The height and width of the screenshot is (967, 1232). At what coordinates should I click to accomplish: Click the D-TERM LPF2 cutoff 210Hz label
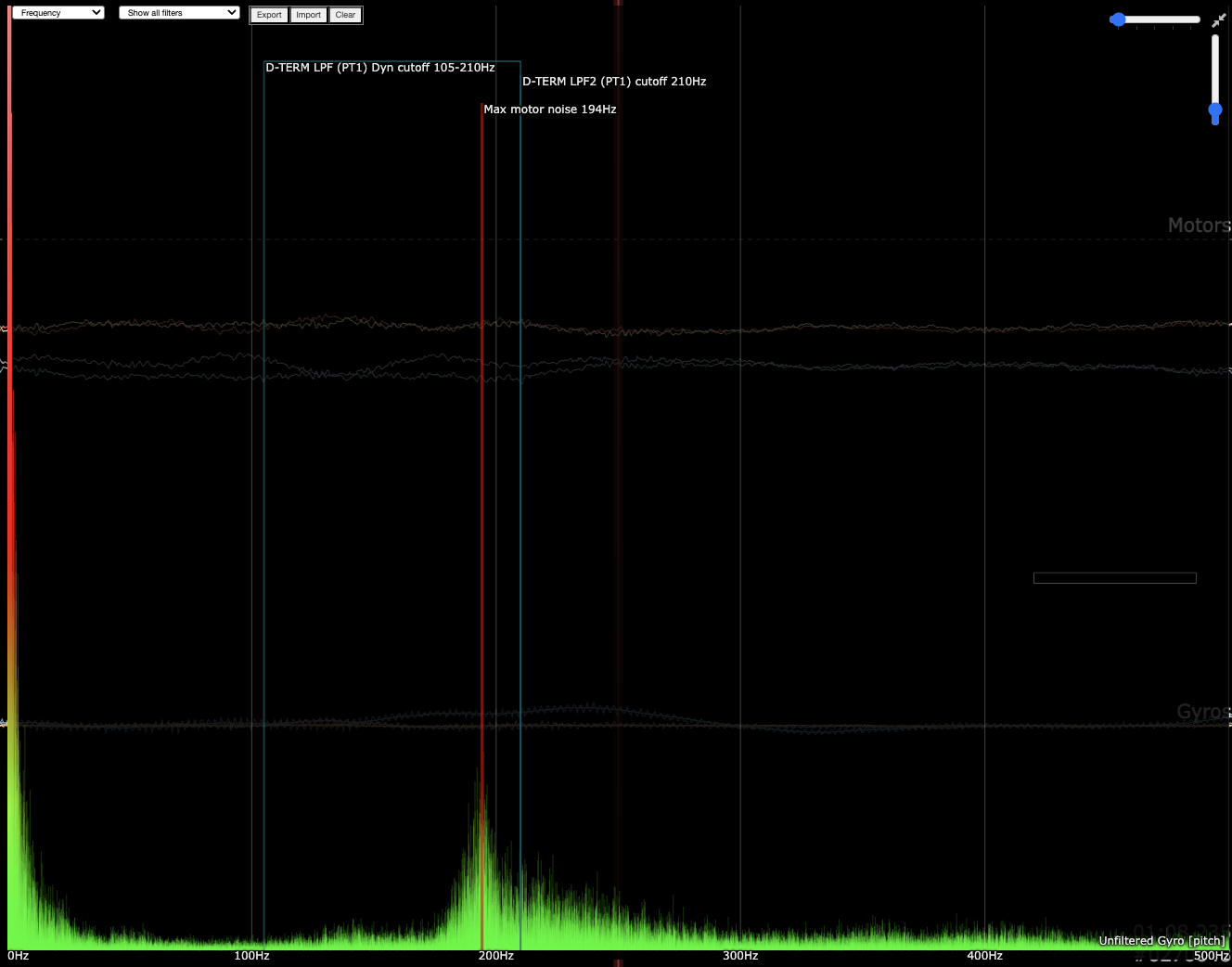(x=614, y=82)
